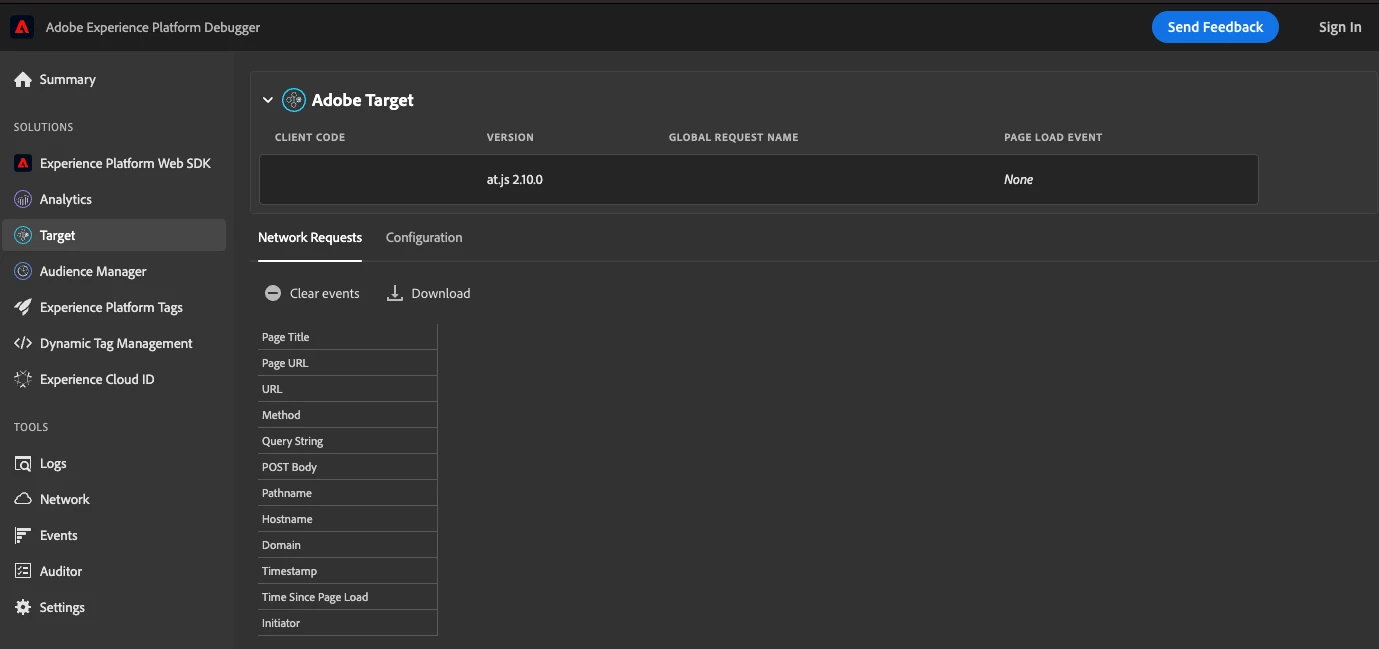Open Experience Platform Web SDK section
Screen dimensions: 1379x649
(114, 164)
